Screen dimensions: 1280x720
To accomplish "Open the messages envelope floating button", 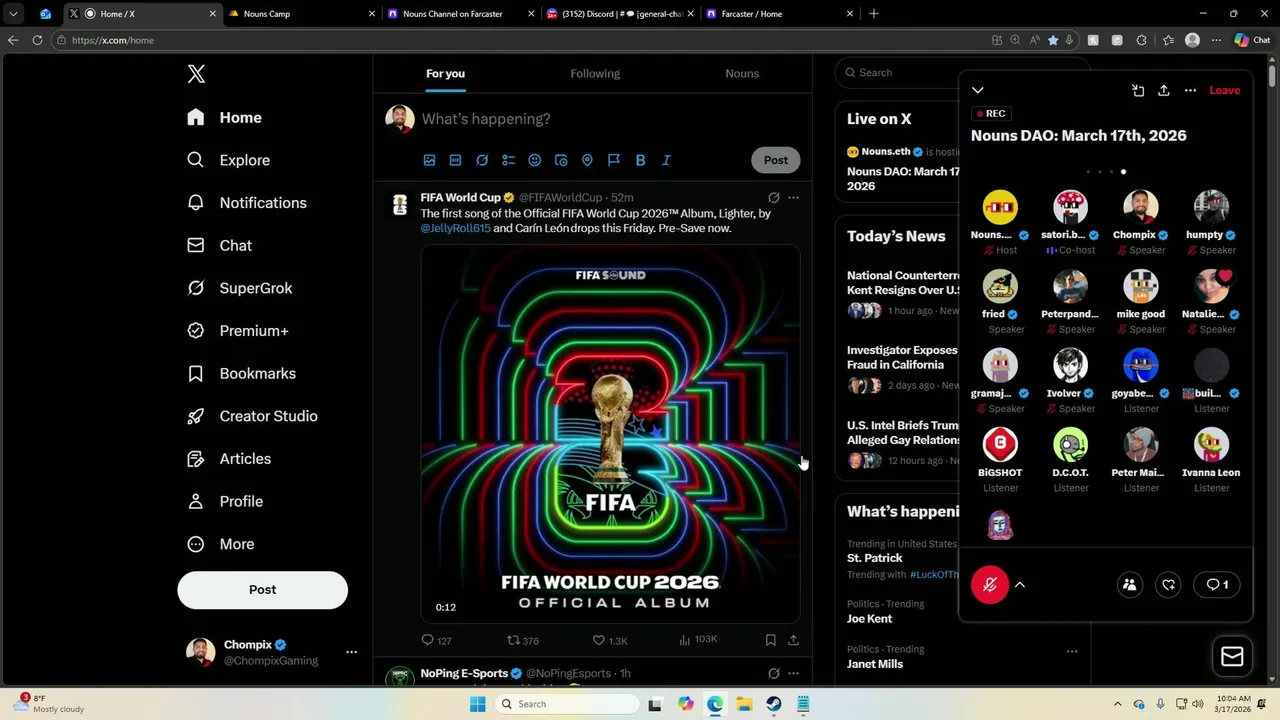I will (1232, 656).
